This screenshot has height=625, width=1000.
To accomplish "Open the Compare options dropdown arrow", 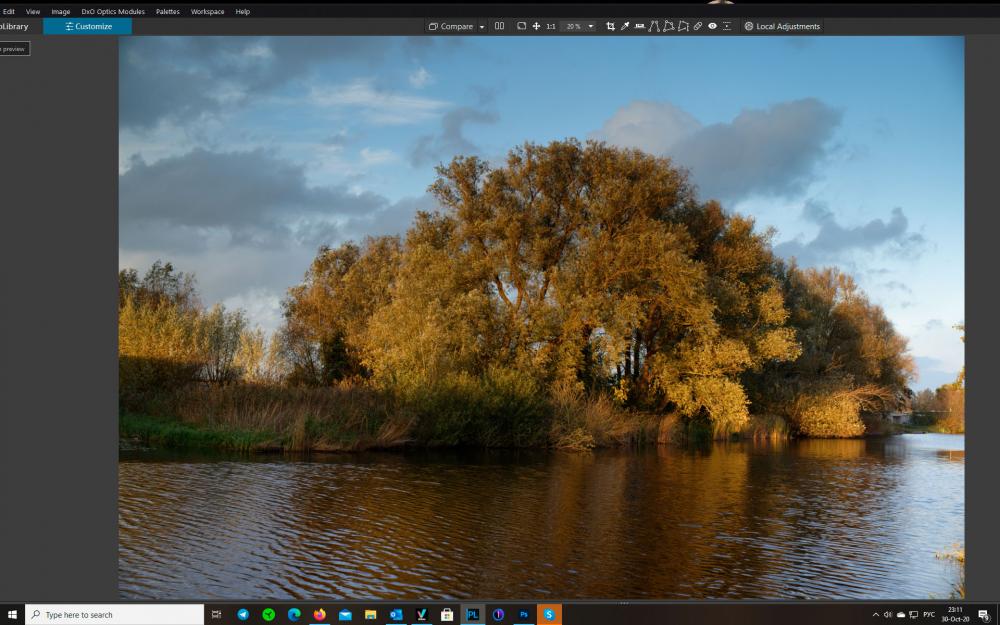I will click(482, 27).
